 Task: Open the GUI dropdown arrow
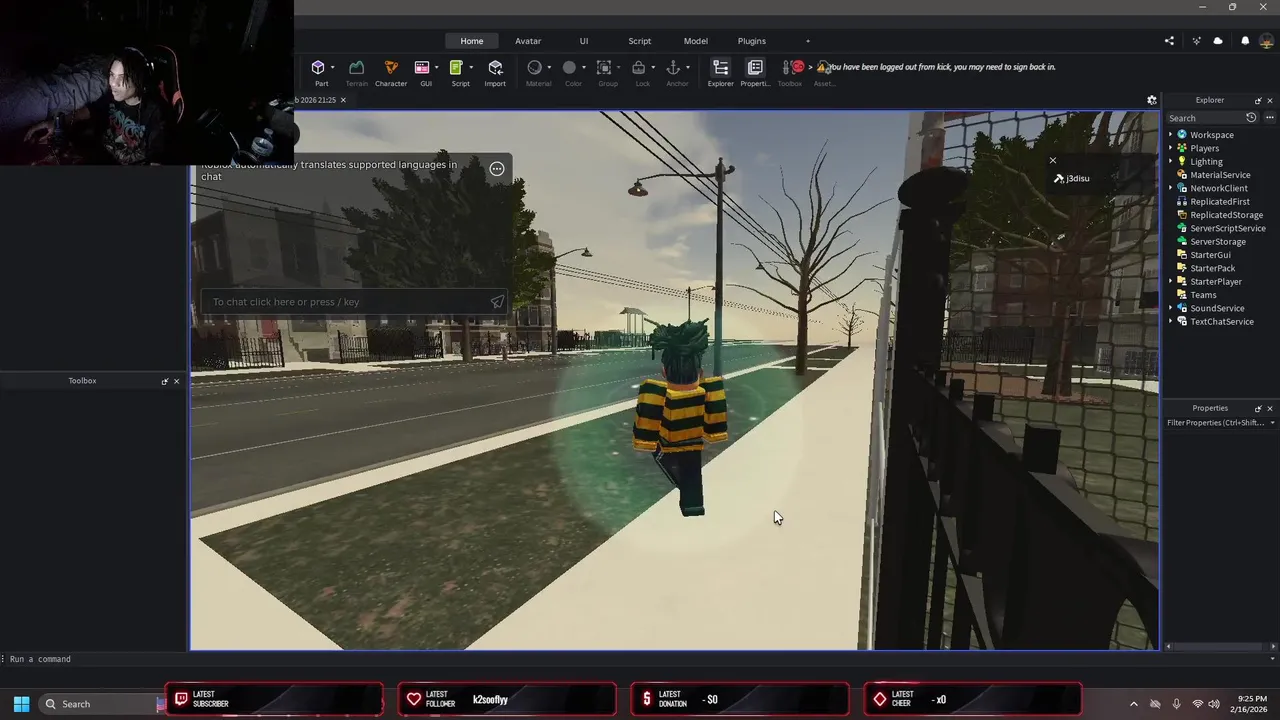436,68
